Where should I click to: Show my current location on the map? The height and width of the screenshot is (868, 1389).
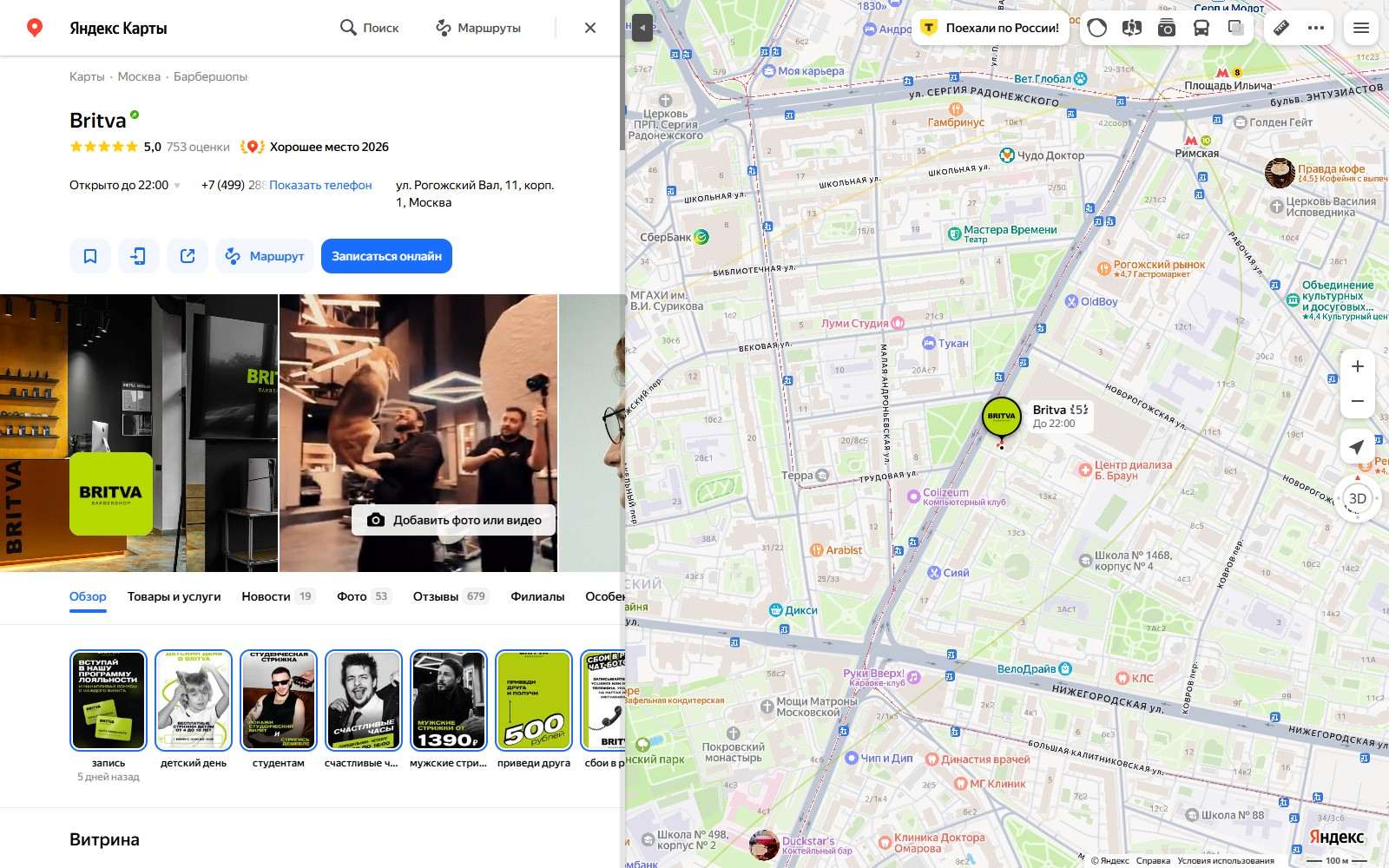1358,447
